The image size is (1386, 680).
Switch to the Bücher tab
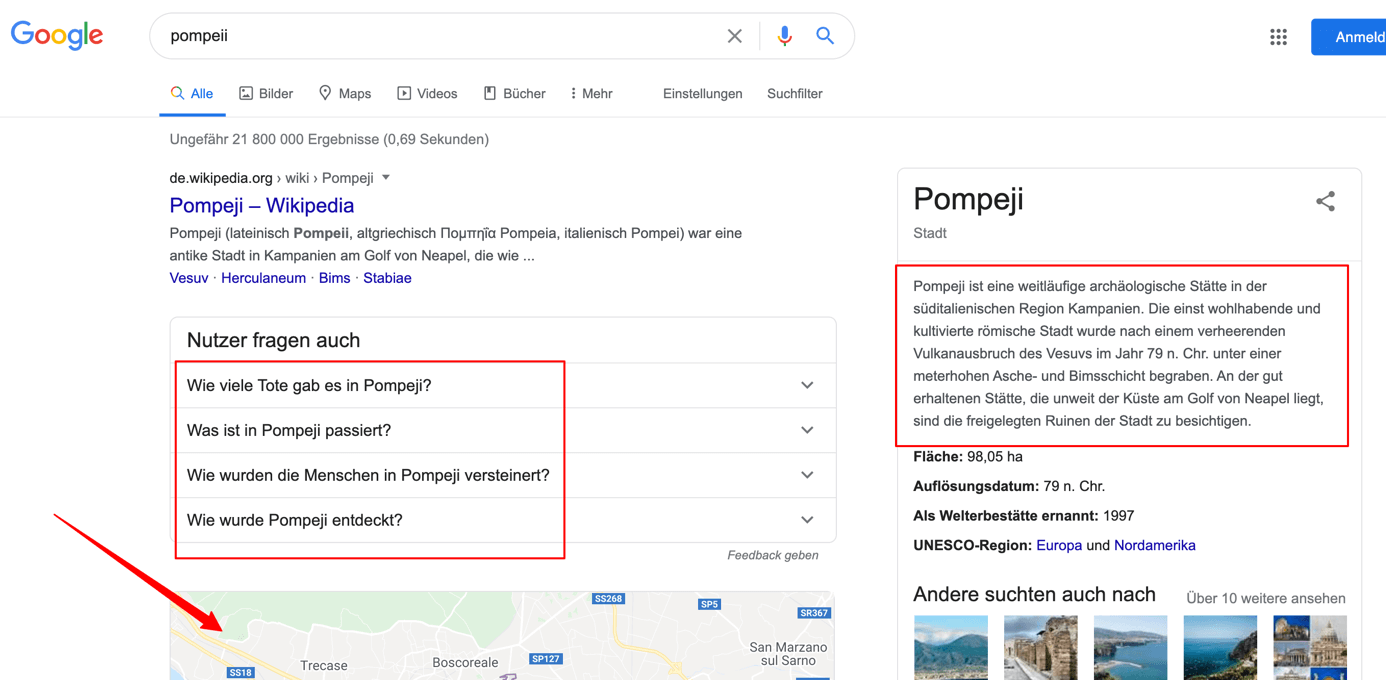pyautogui.click(x=515, y=93)
